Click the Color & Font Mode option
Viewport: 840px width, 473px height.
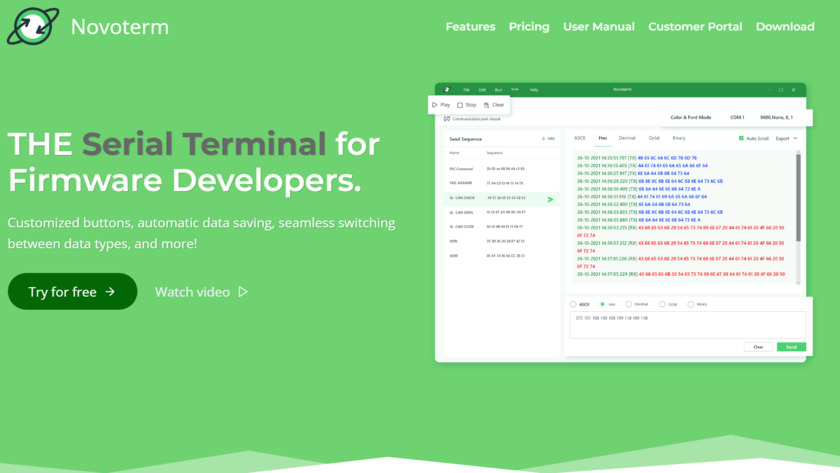pos(691,117)
